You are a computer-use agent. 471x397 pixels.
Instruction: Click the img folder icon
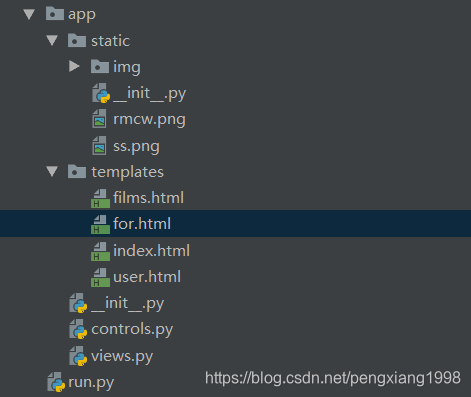(x=100, y=67)
